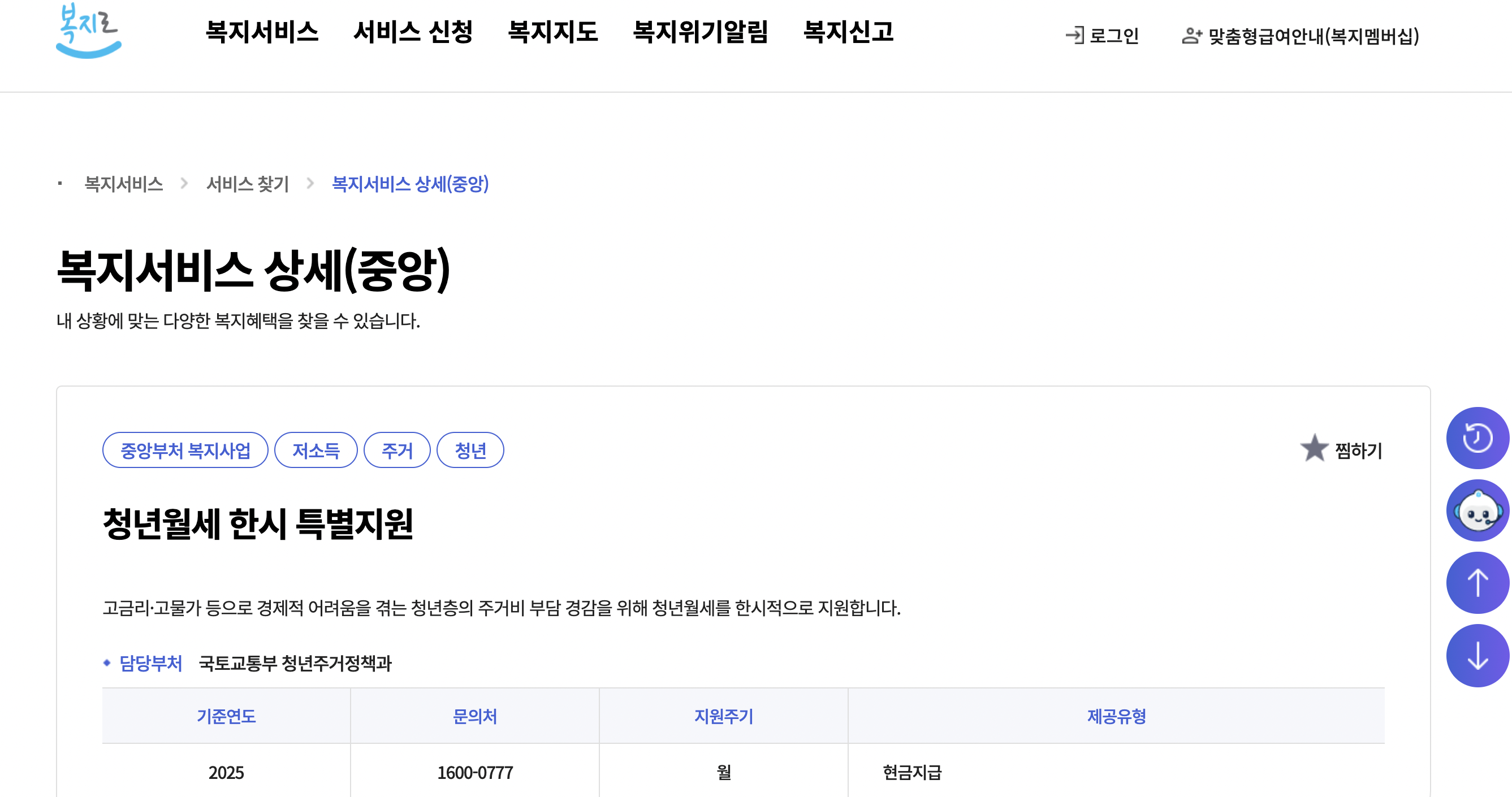Viewport: 1512px width, 797px height.
Task: Go to 서비스 찾기 breadcrumb
Action: (247, 184)
